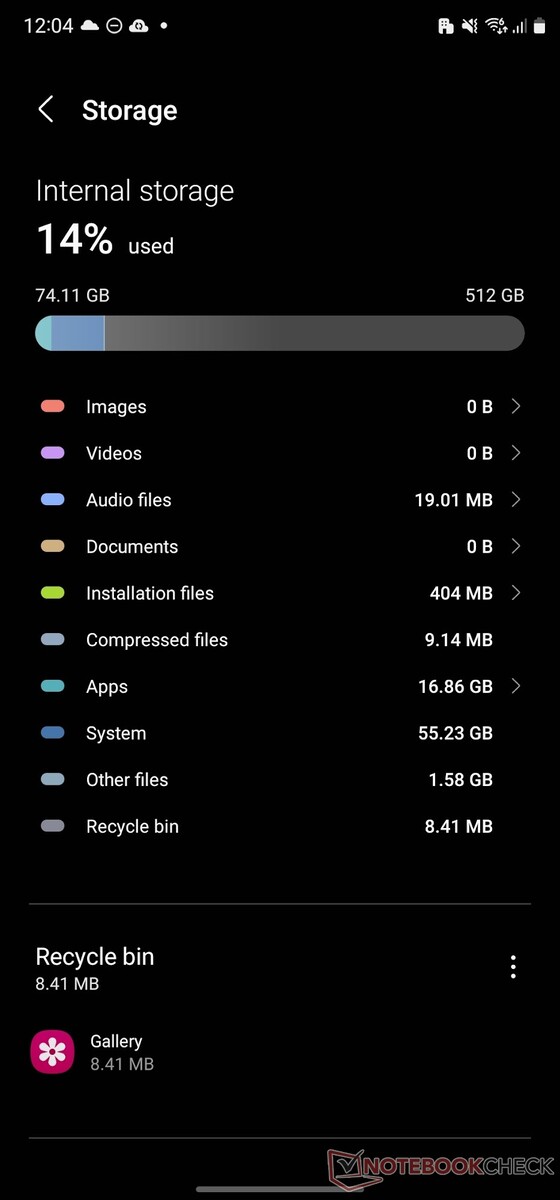Open Gallery recycle bin entry
The height and width of the screenshot is (1200, 560).
click(280, 1051)
